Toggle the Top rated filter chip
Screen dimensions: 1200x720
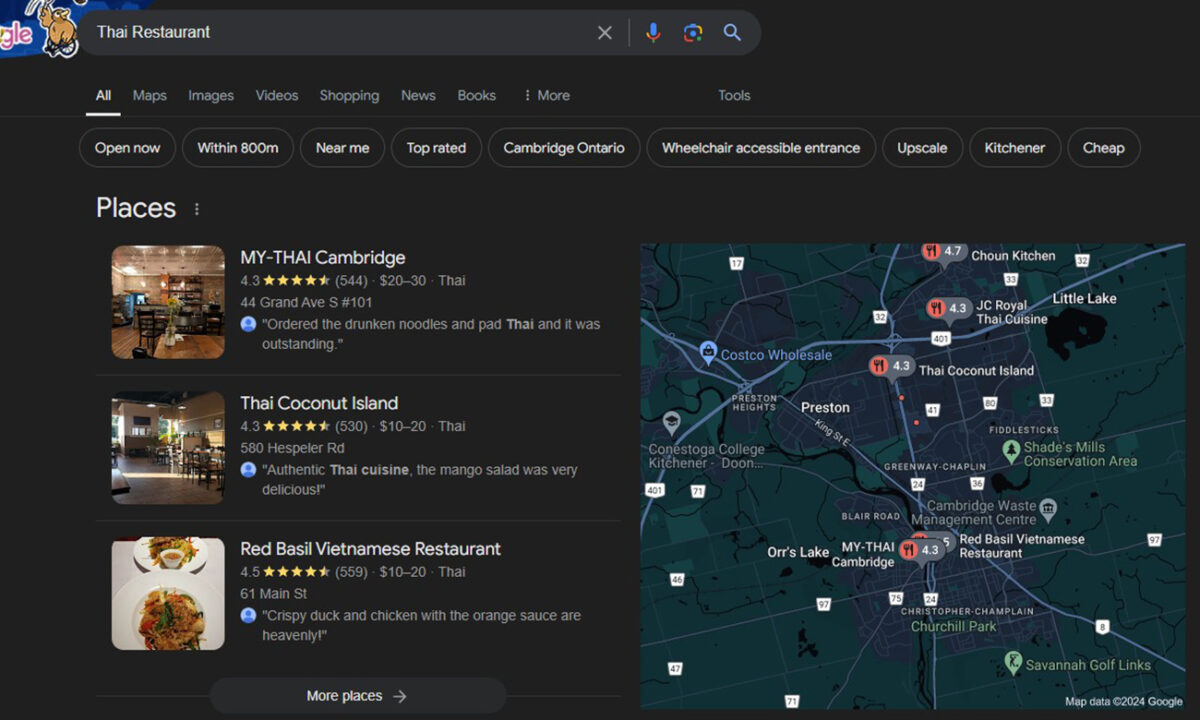pos(436,148)
